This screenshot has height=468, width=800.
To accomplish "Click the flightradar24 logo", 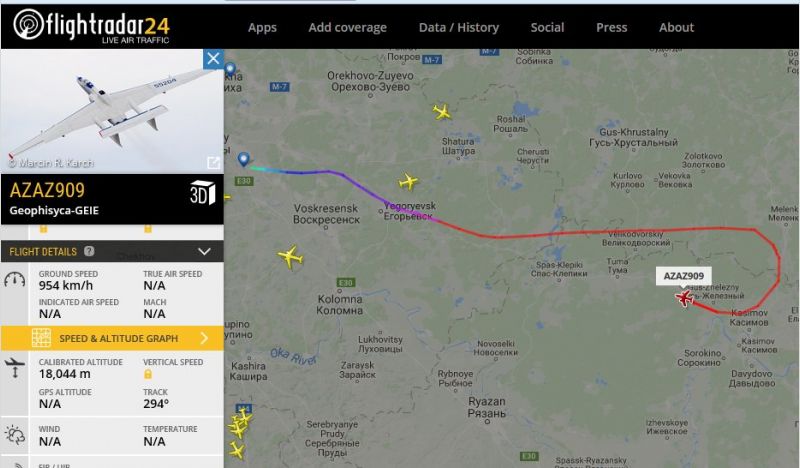I will coord(92,26).
